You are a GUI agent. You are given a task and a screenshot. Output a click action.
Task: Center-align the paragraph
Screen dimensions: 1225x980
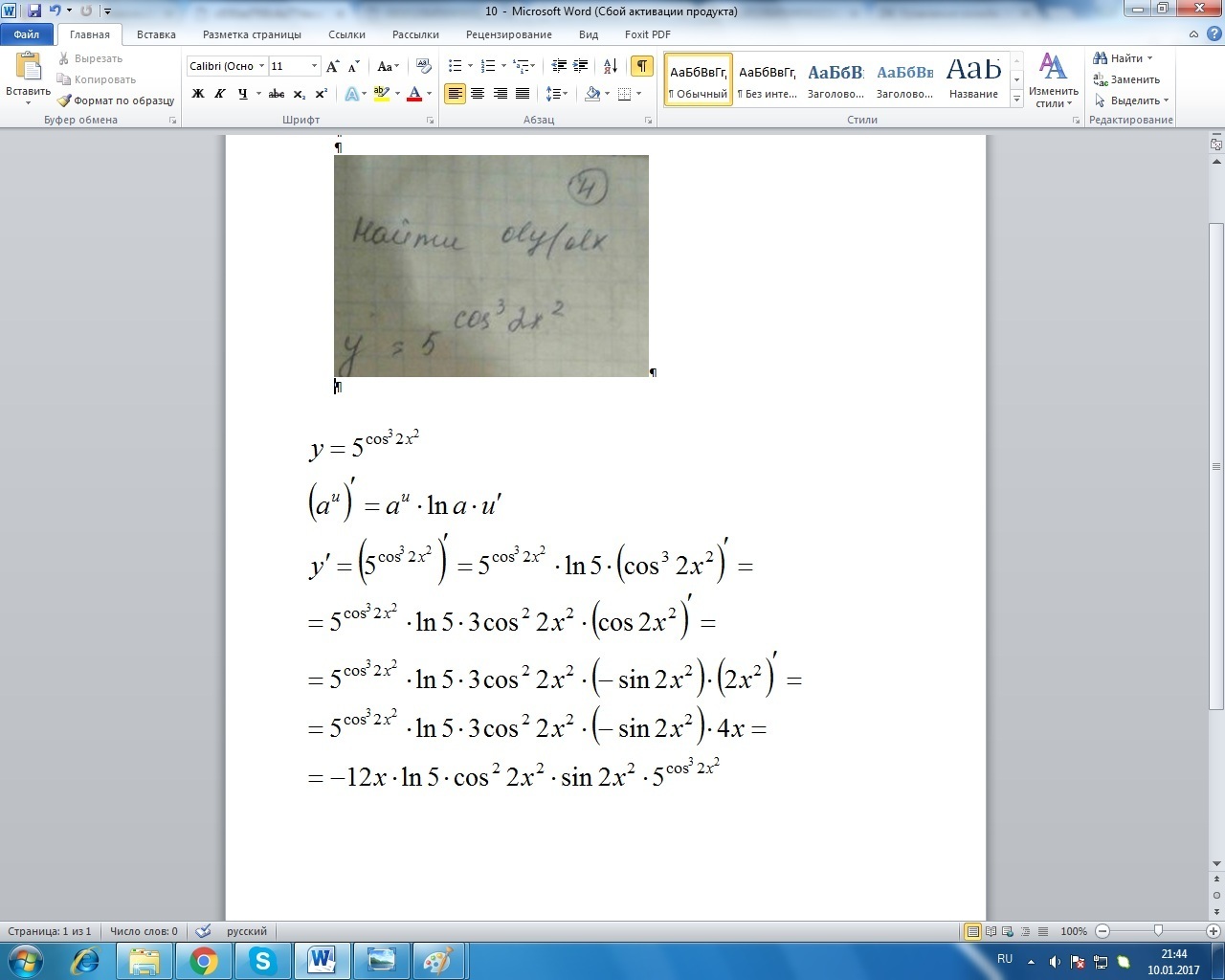(477, 94)
